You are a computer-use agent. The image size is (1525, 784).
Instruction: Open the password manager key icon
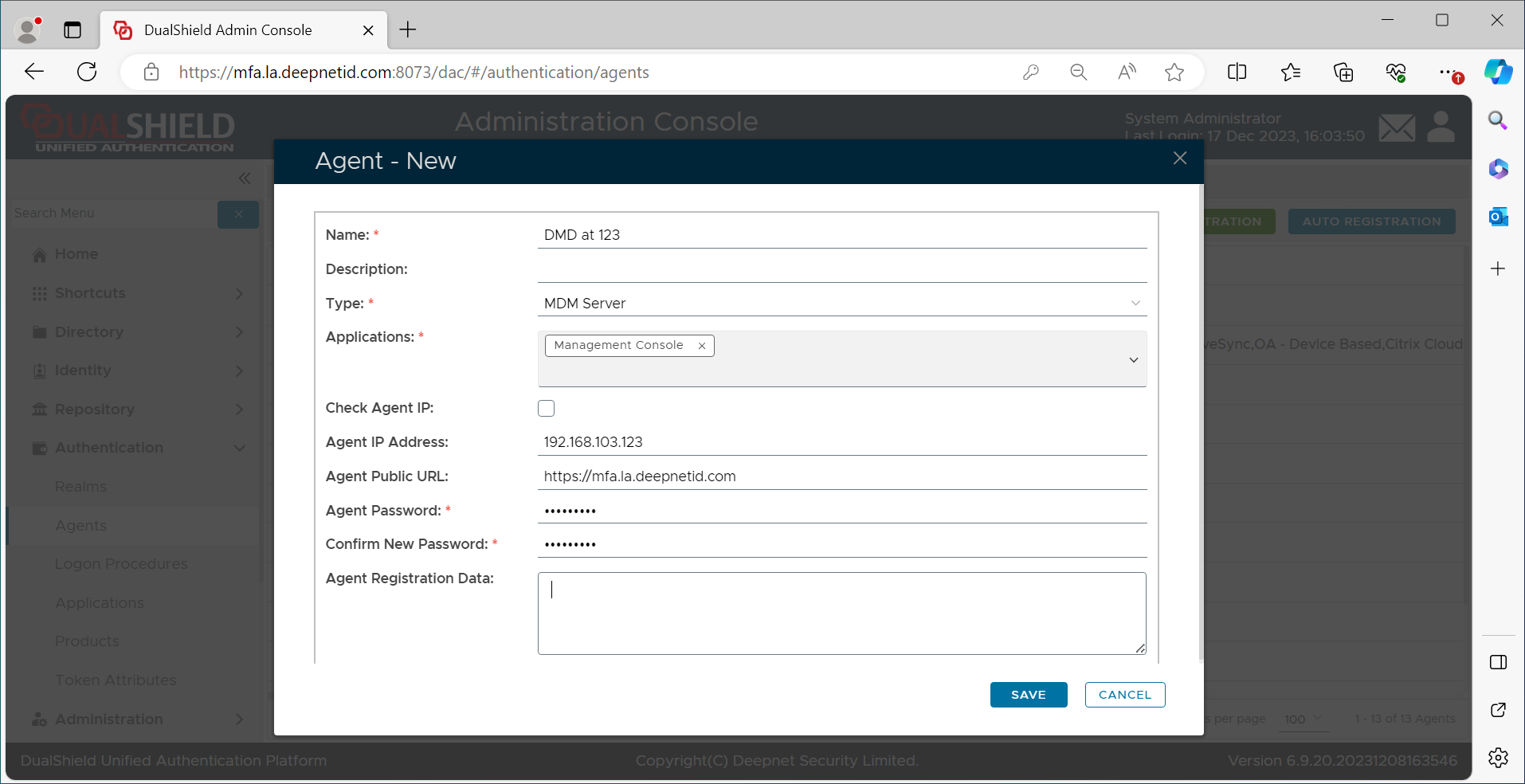pyautogui.click(x=1031, y=73)
